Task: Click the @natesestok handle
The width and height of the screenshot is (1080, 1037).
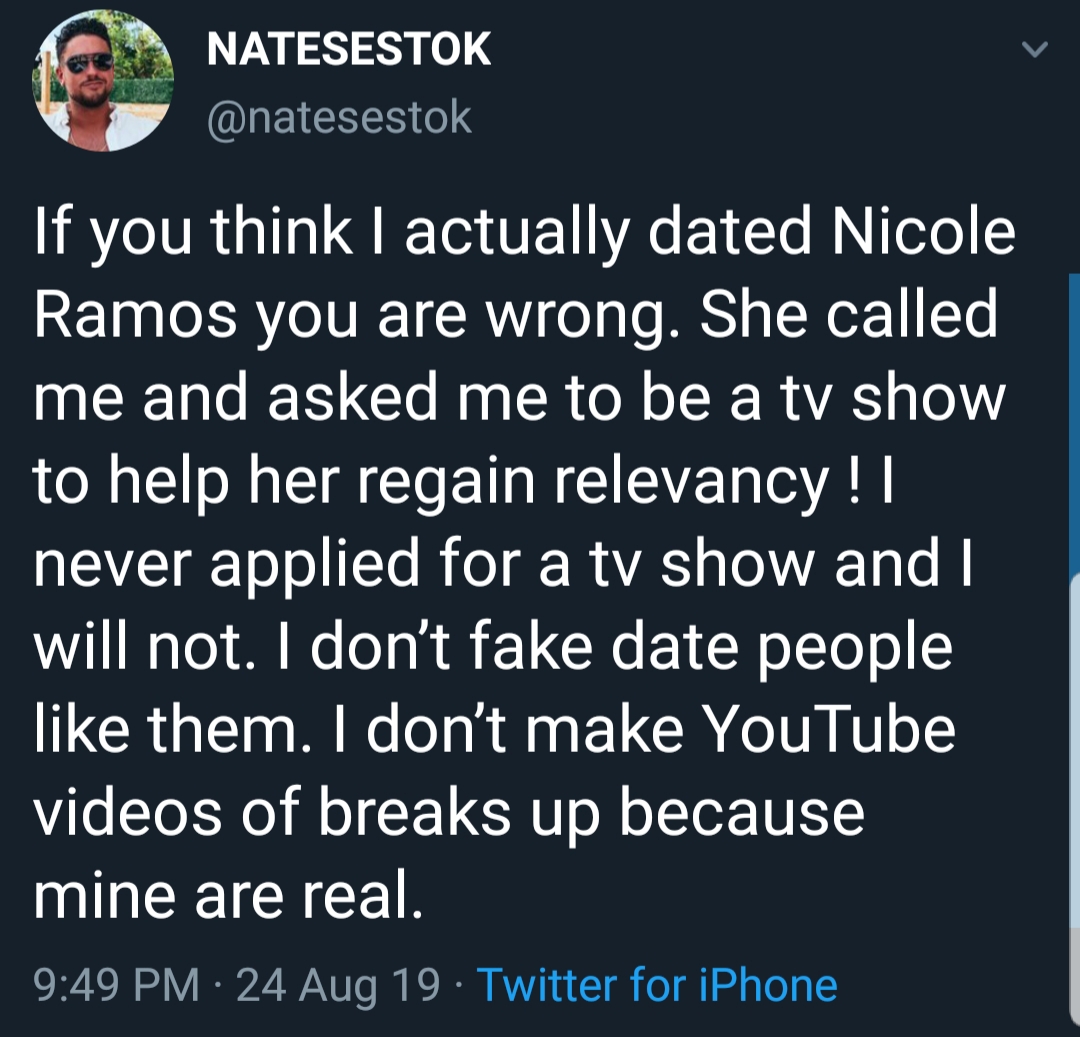Action: [339, 118]
